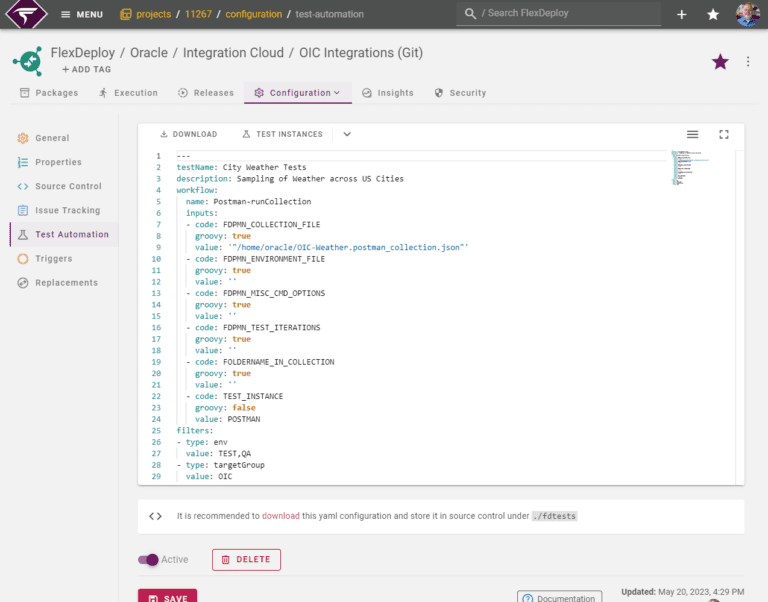Click the Test Automation flask icon
Screen dimensions: 768x602
pos(23,235)
